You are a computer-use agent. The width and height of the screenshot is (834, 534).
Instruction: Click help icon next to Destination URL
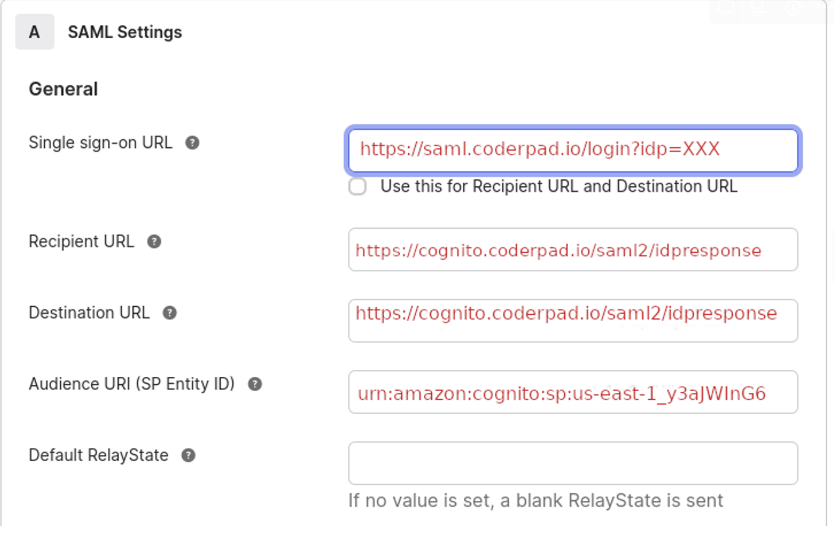(170, 313)
